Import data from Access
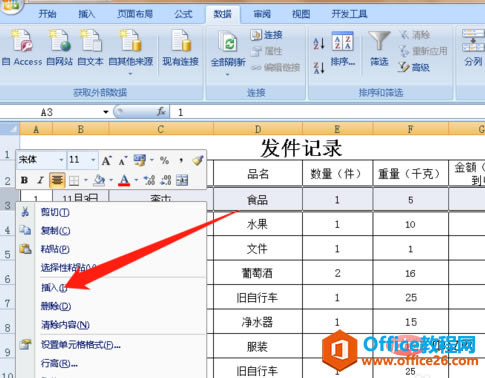Viewport: 485px width, 378px height. point(22,48)
